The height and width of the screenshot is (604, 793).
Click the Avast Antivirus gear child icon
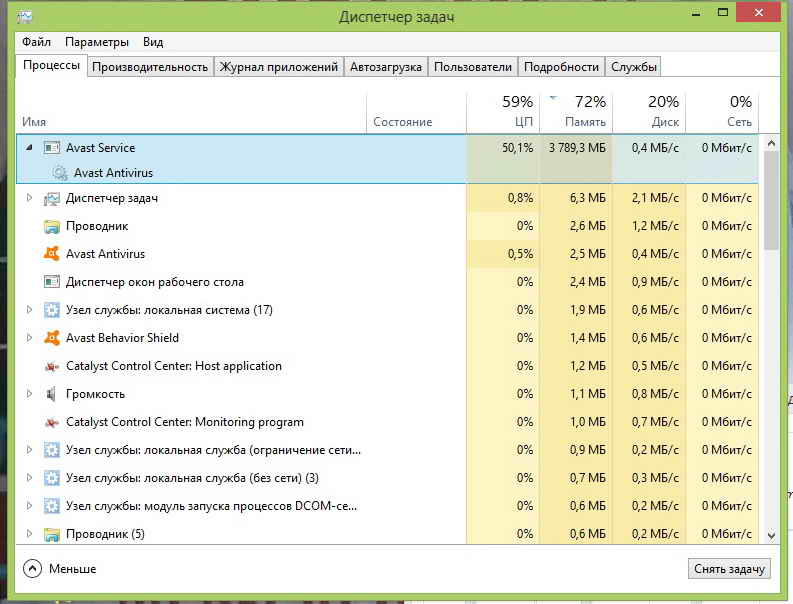(x=60, y=173)
